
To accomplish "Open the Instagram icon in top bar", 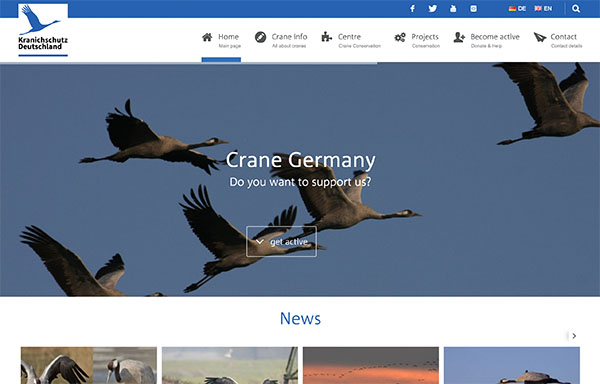I will point(473,8).
